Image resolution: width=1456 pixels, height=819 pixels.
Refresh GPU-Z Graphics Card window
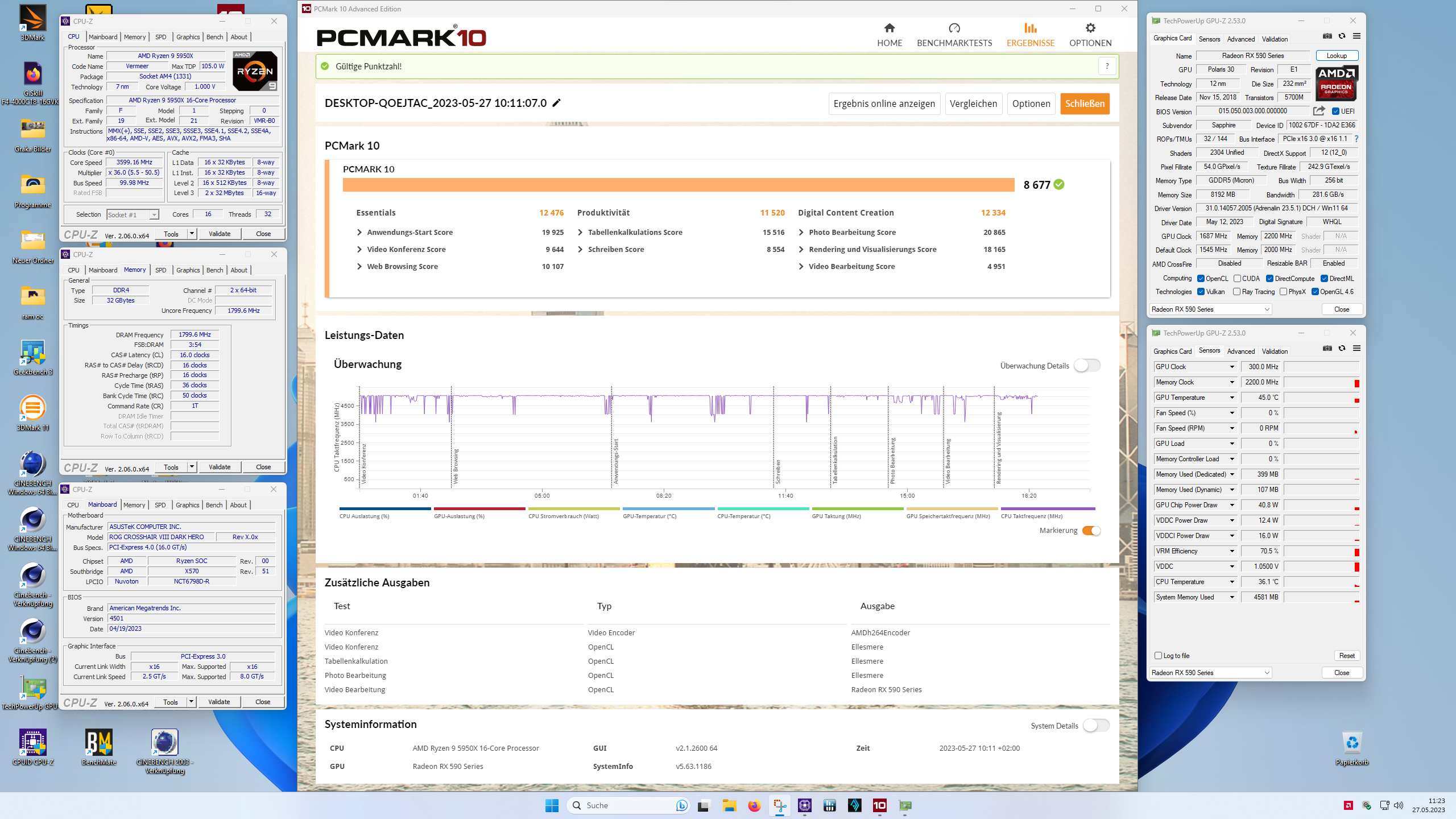coord(1342,36)
